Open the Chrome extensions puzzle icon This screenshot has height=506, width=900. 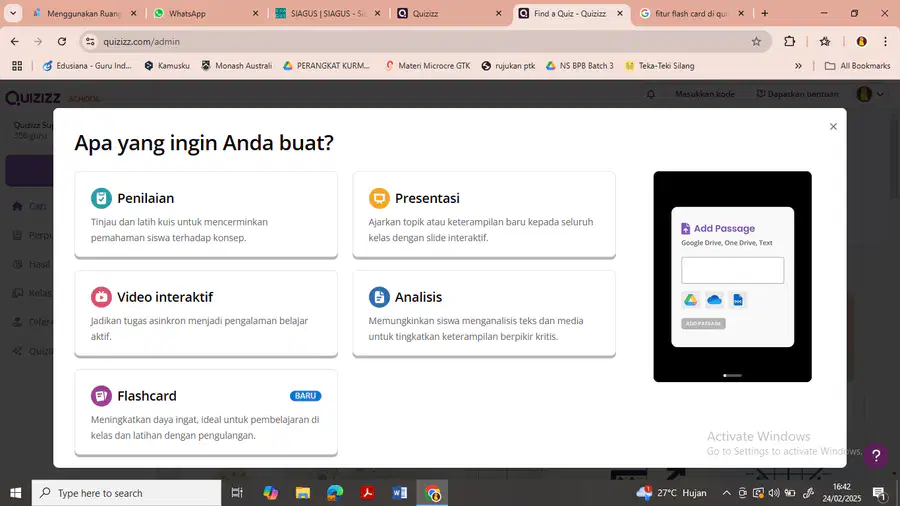click(789, 41)
